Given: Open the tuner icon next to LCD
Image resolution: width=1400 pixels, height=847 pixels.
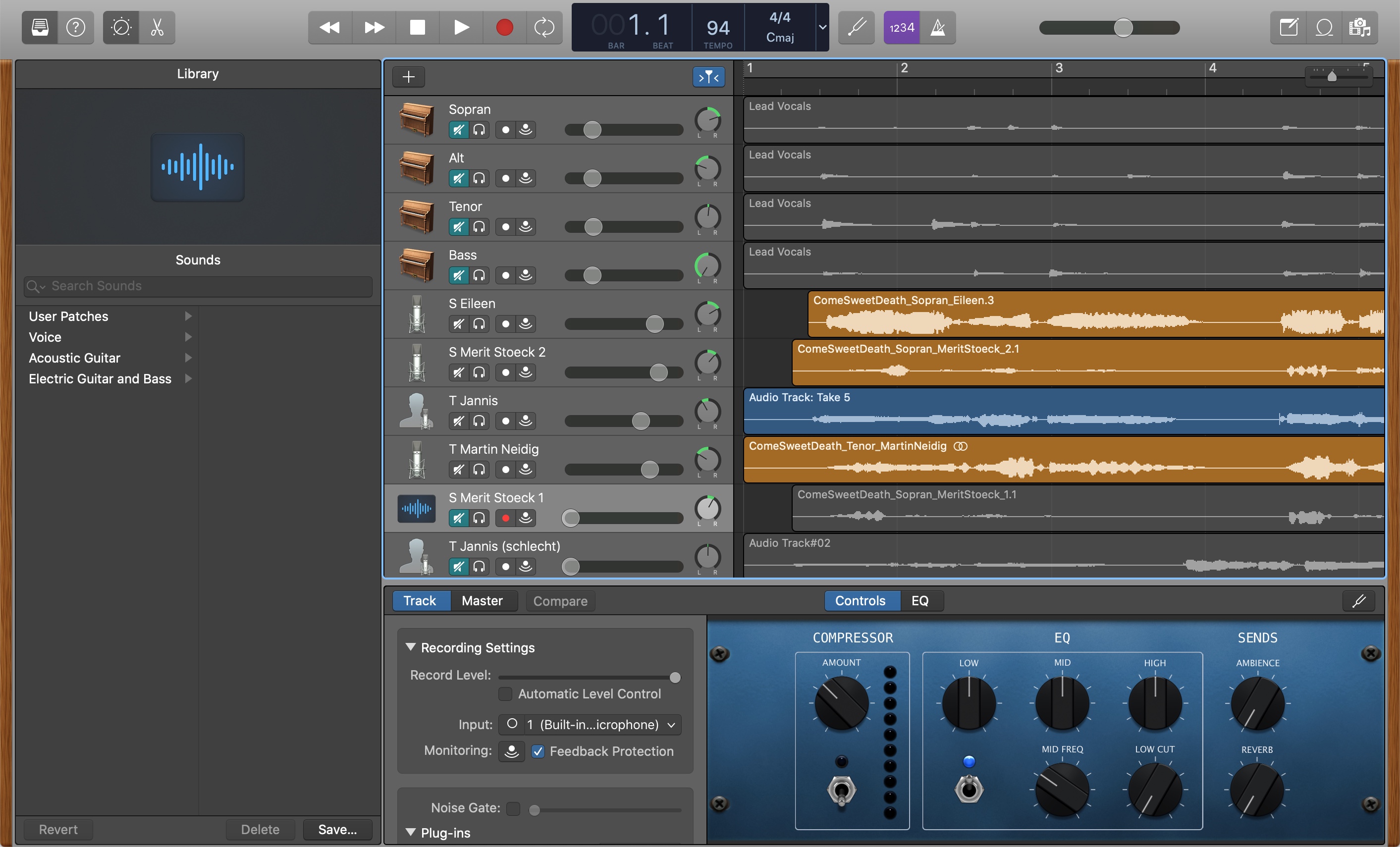Looking at the screenshot, I should (856, 27).
